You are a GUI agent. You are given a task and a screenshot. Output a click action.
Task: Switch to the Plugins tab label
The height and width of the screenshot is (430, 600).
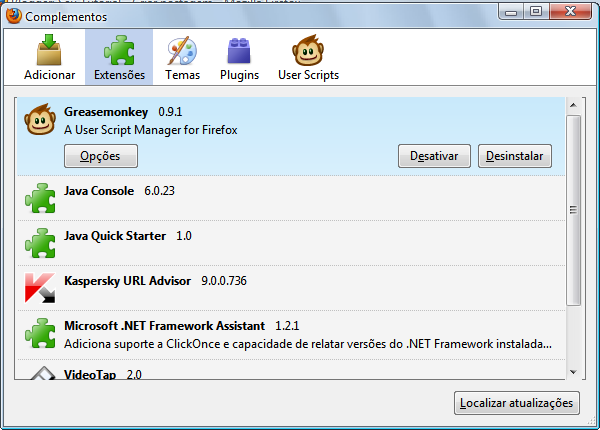coord(240,75)
